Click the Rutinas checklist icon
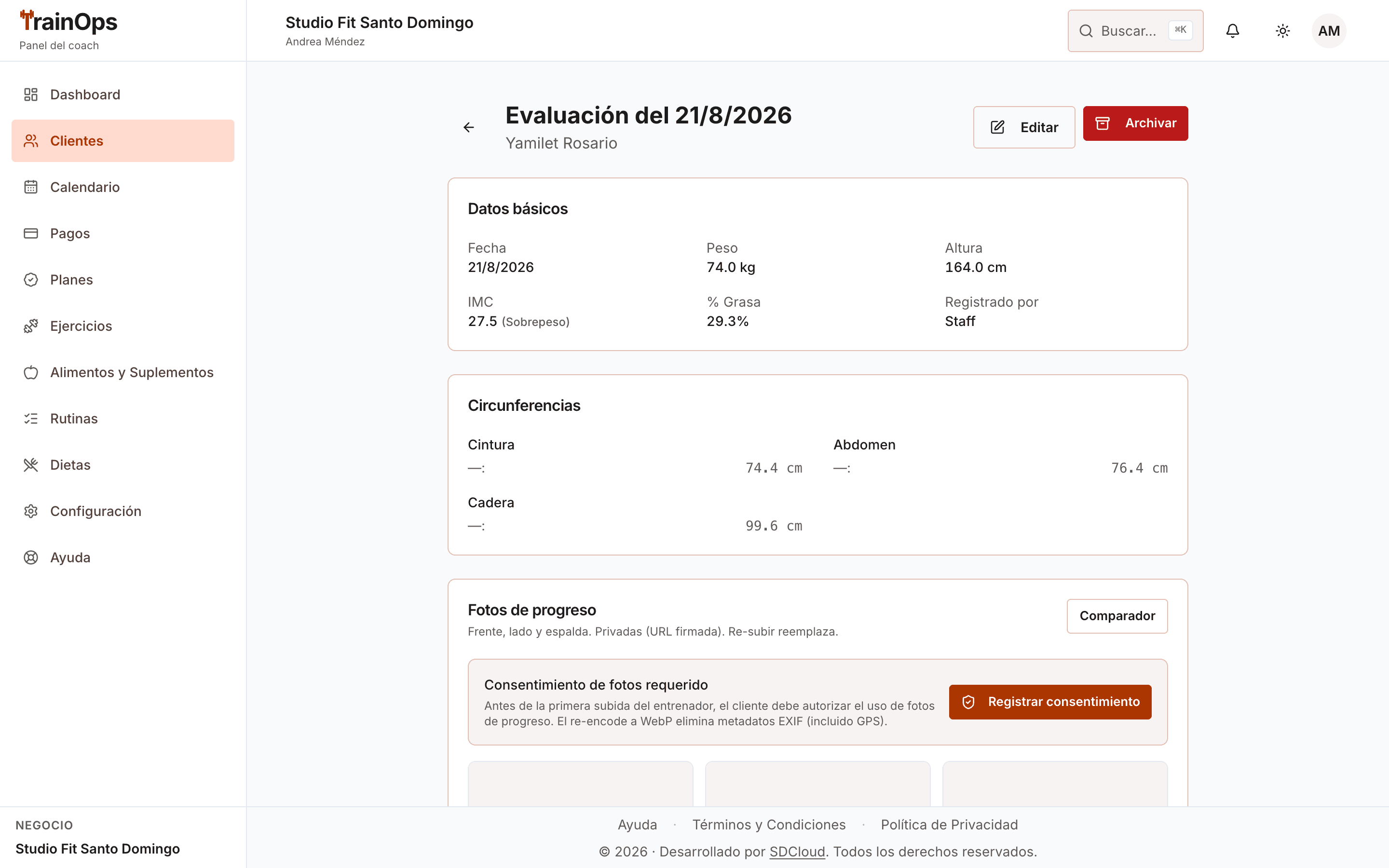 coord(31,419)
